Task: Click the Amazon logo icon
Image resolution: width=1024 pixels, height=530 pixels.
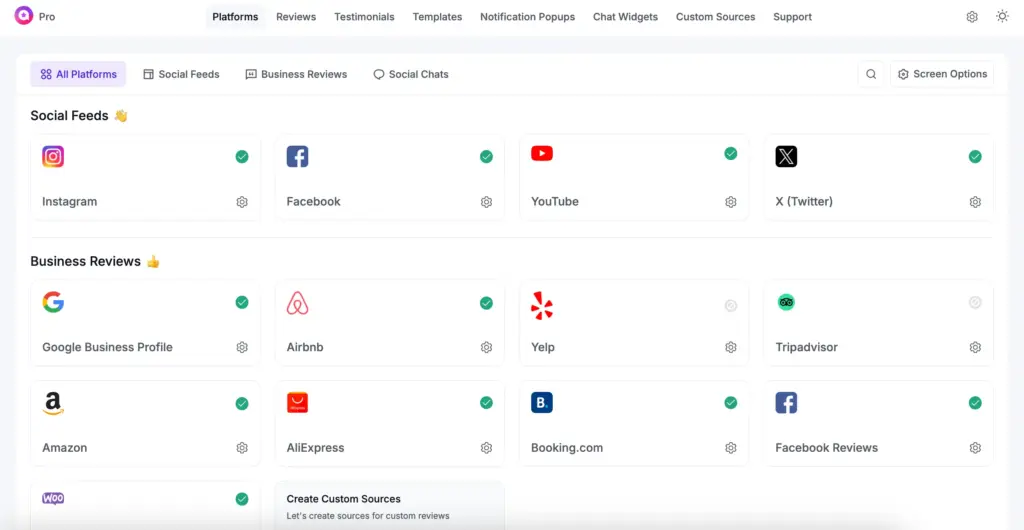Action: coord(53,404)
